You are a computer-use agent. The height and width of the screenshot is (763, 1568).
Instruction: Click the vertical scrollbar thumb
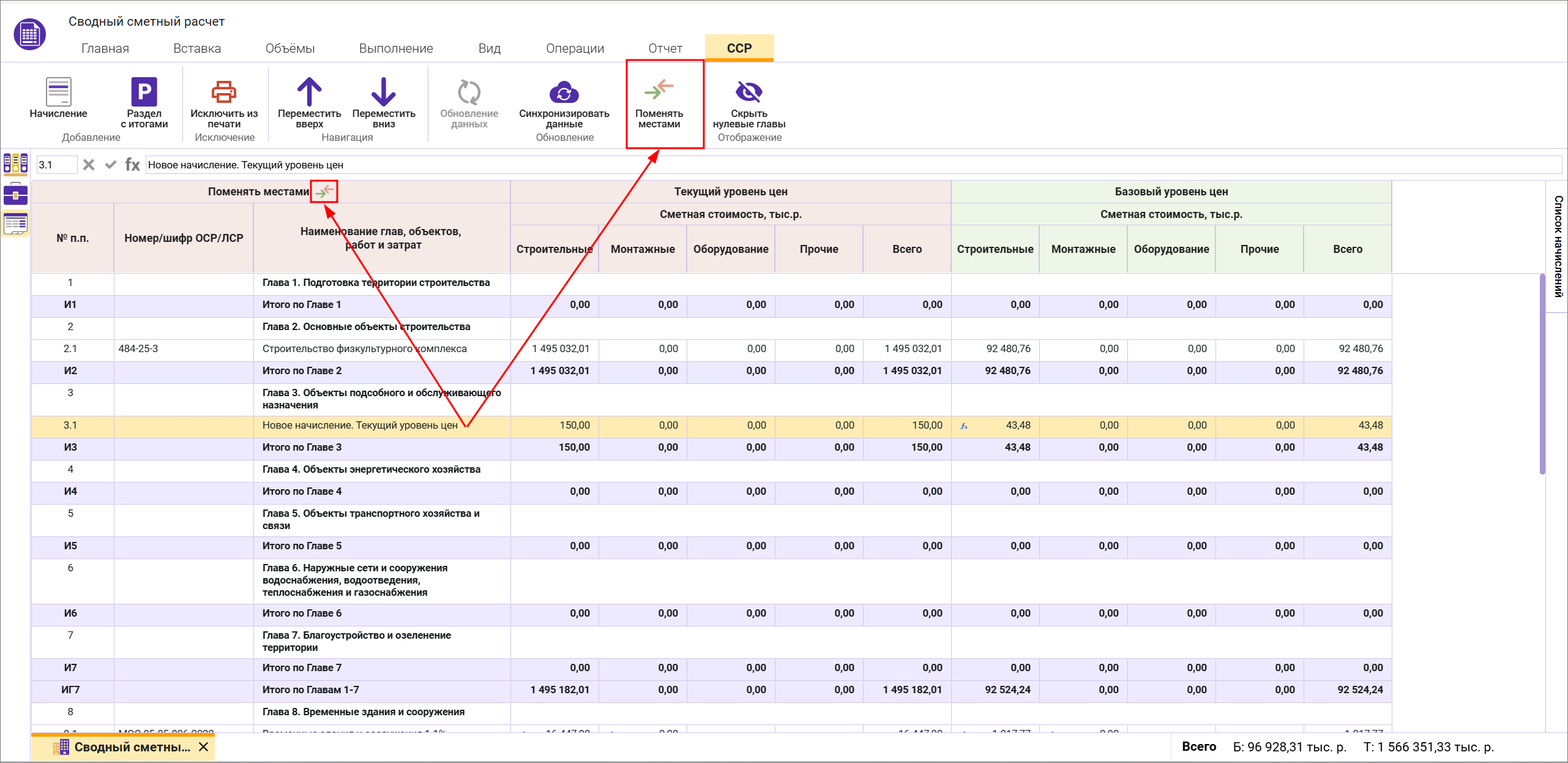(1542, 374)
